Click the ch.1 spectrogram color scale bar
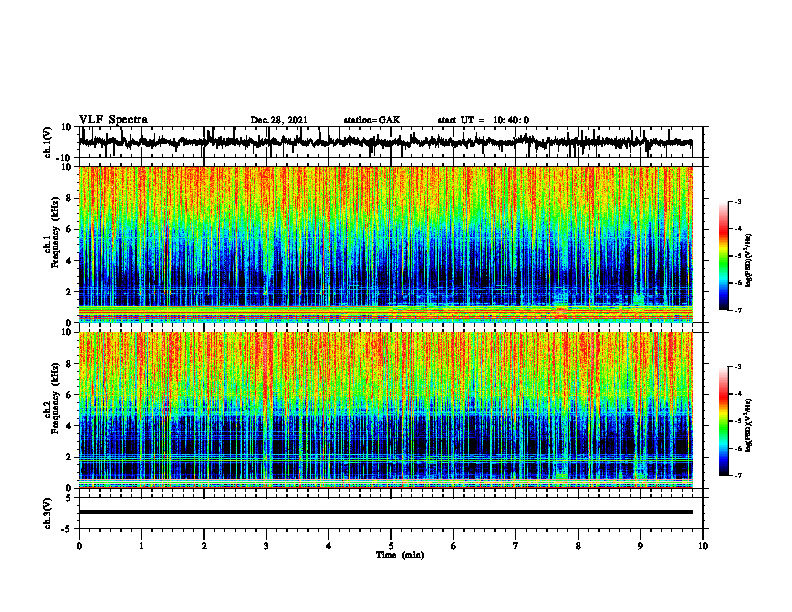The height and width of the screenshot is (612, 792). point(723,256)
